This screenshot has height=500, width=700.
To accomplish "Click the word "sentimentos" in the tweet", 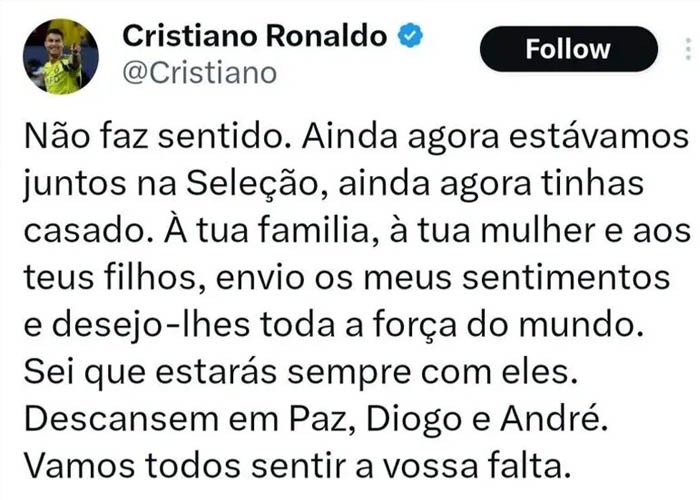I will pos(566,278).
